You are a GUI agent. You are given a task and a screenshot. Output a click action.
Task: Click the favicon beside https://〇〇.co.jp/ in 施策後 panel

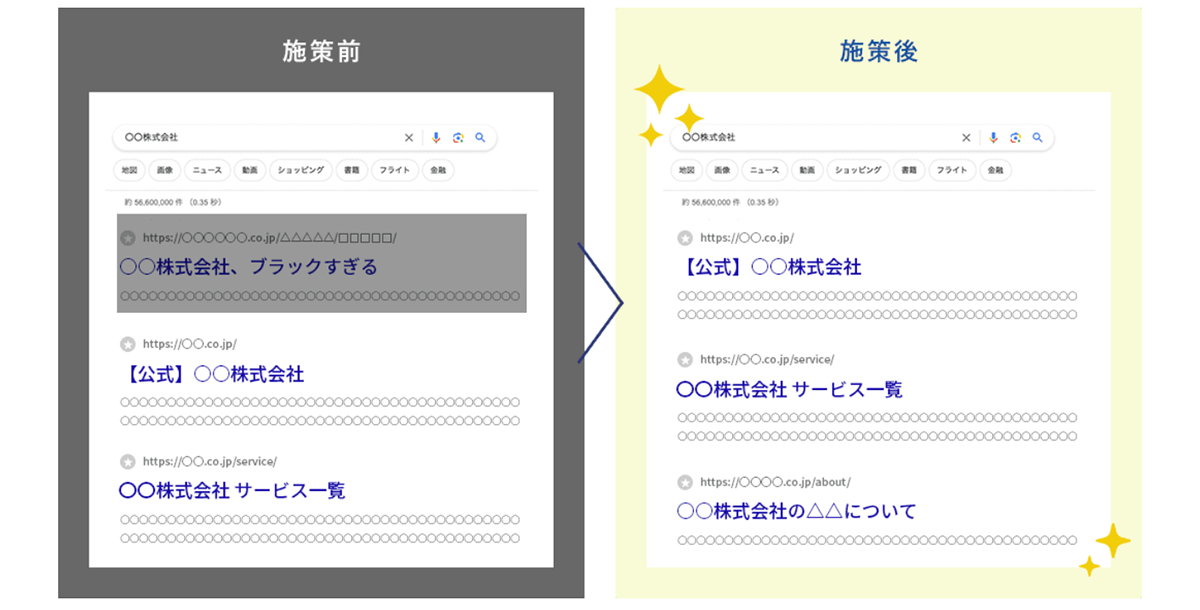tap(685, 238)
